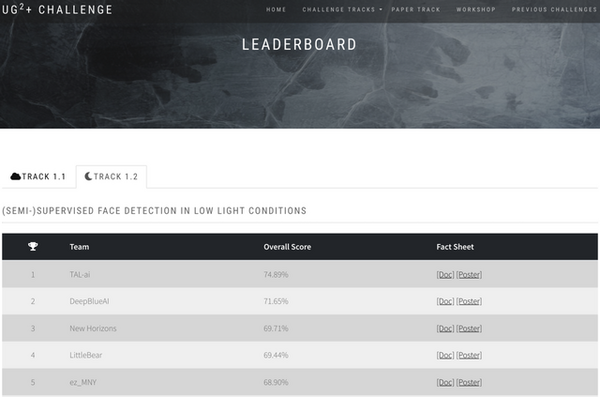Click the Overall Score column header

(287, 247)
